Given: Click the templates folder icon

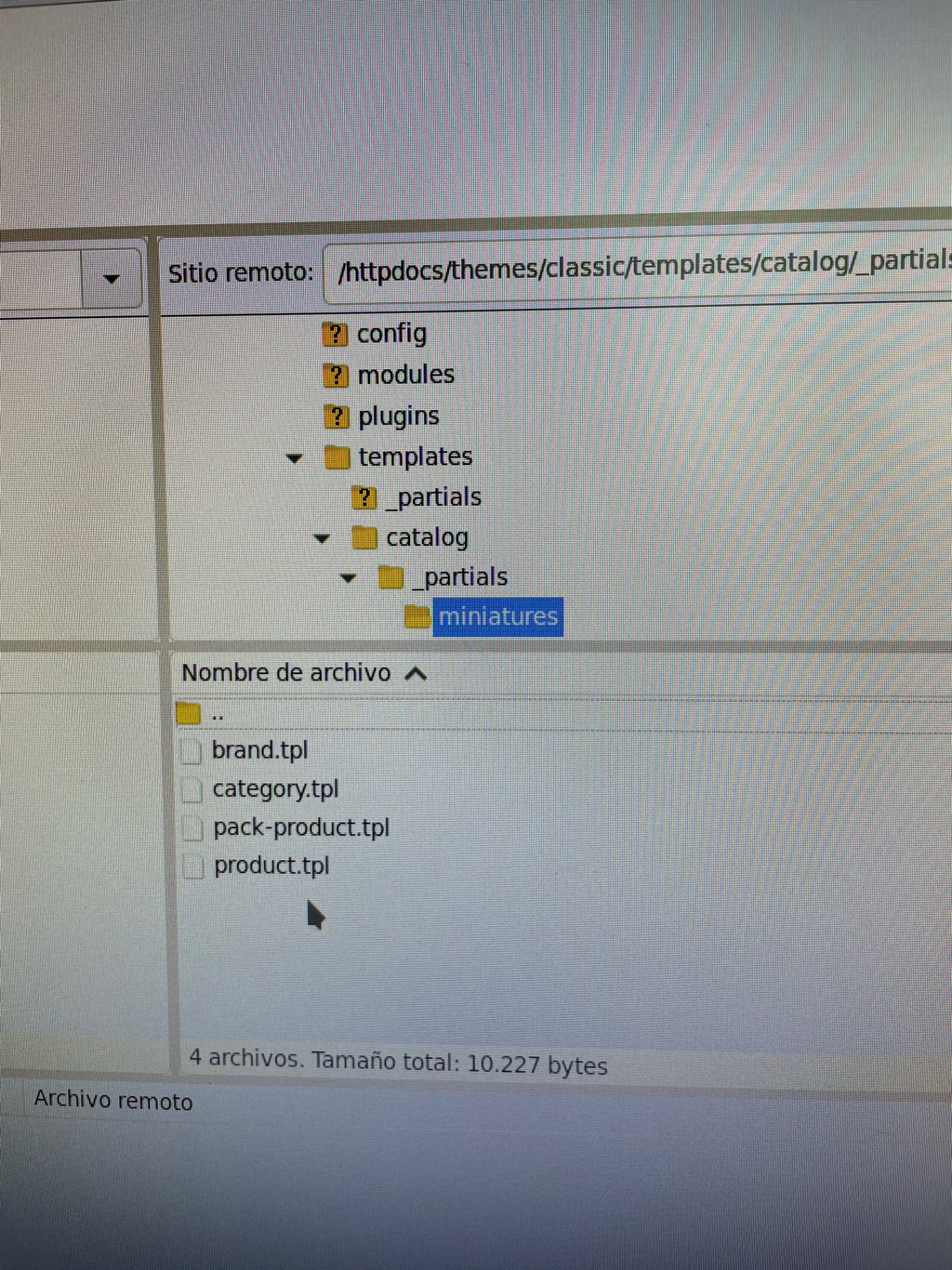Looking at the screenshot, I should click(337, 457).
